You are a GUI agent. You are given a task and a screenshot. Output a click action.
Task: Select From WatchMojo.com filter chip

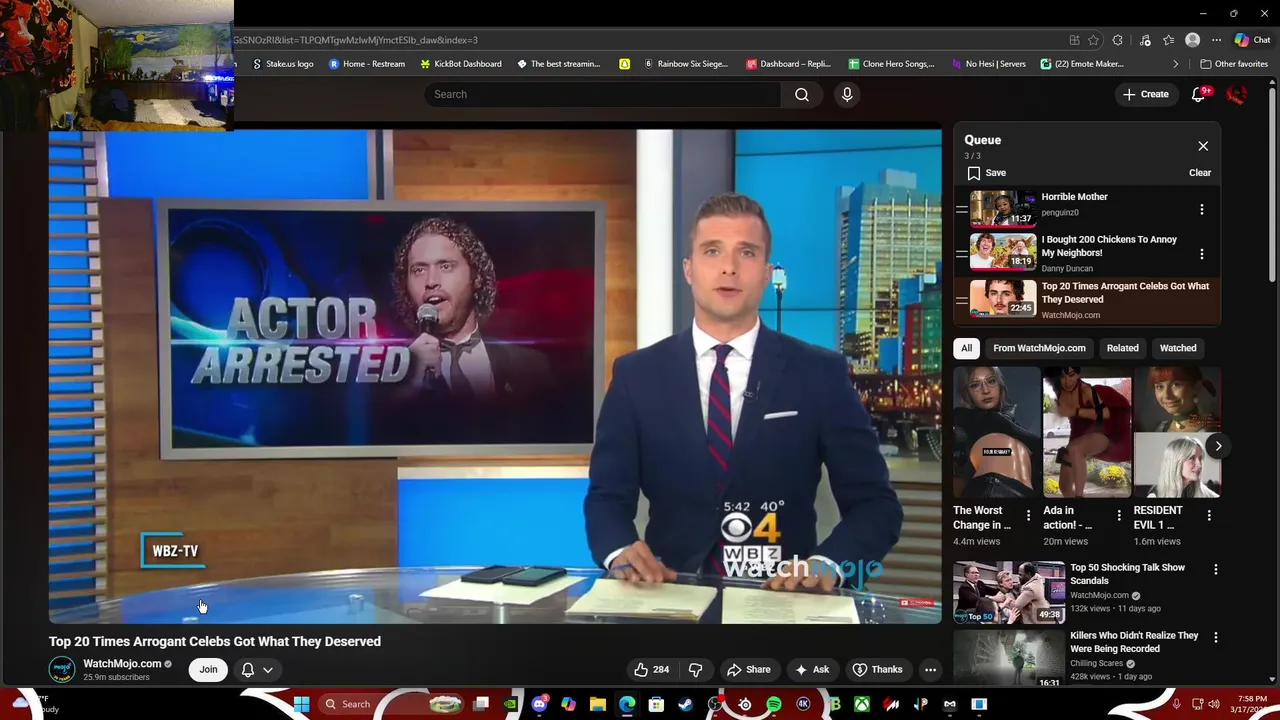(x=1039, y=348)
